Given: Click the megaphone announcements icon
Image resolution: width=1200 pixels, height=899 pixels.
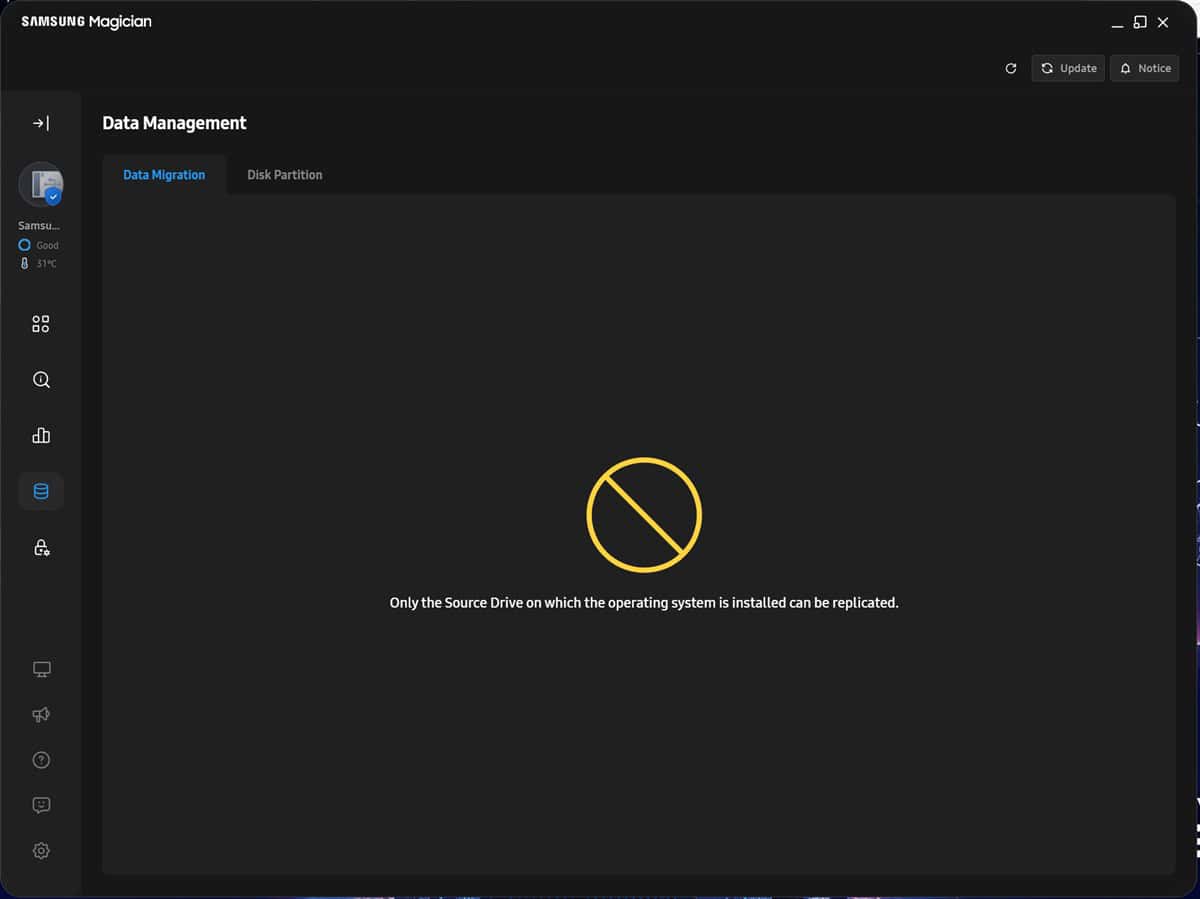Looking at the screenshot, I should (x=41, y=715).
